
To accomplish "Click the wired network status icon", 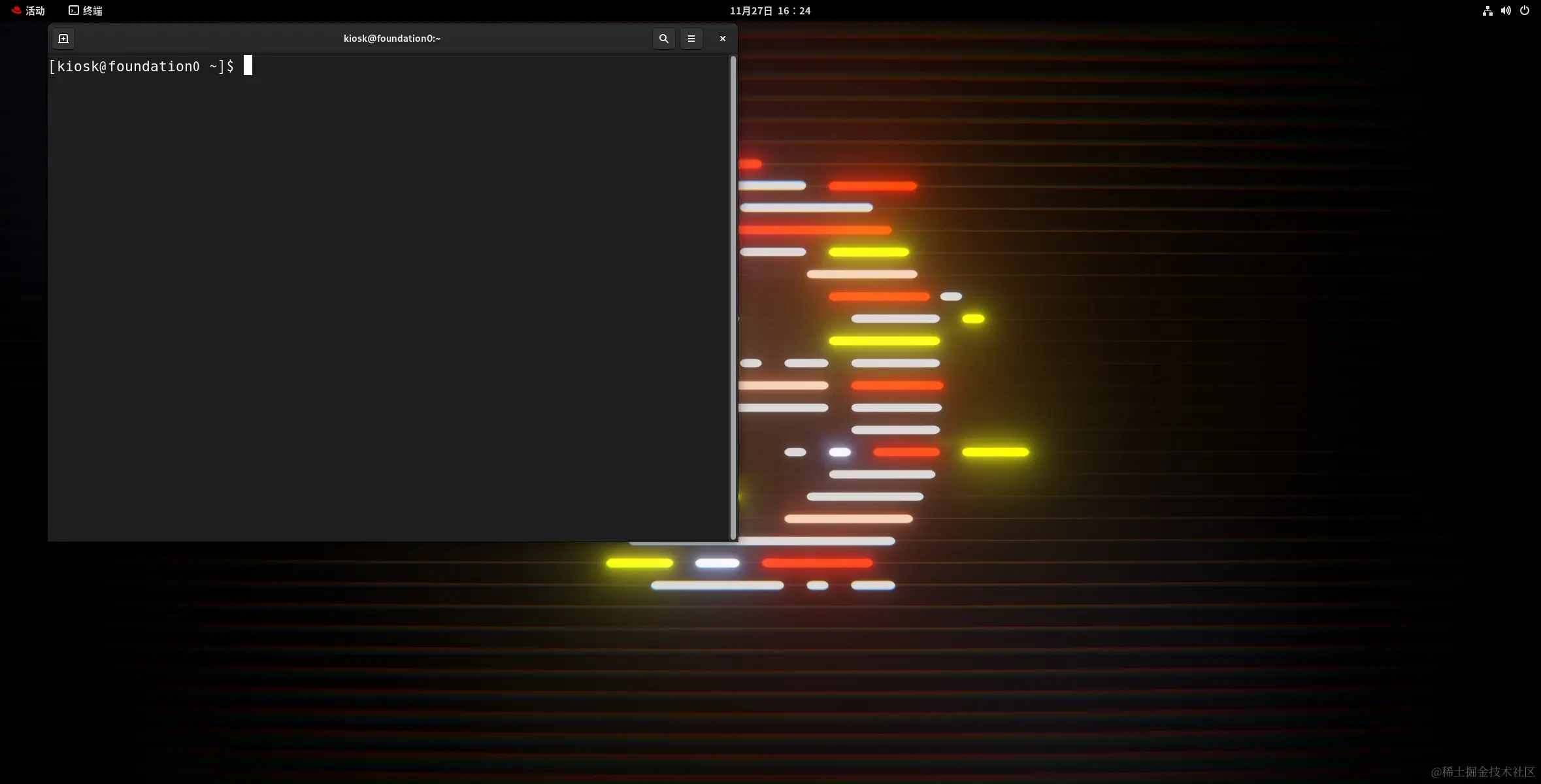I will (1487, 10).
